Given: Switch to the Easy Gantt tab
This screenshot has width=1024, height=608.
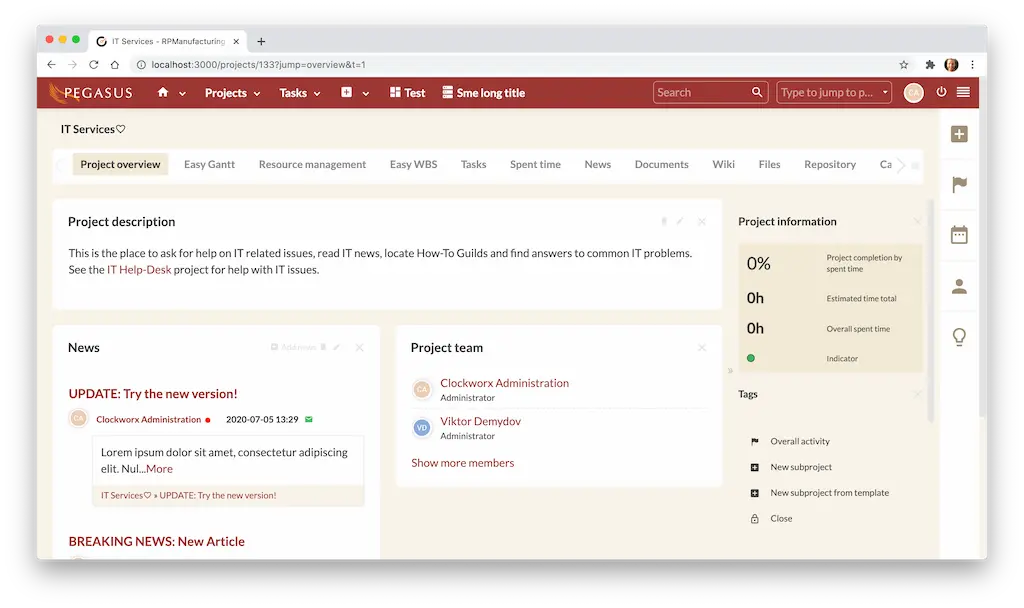Looking at the screenshot, I should (x=209, y=164).
